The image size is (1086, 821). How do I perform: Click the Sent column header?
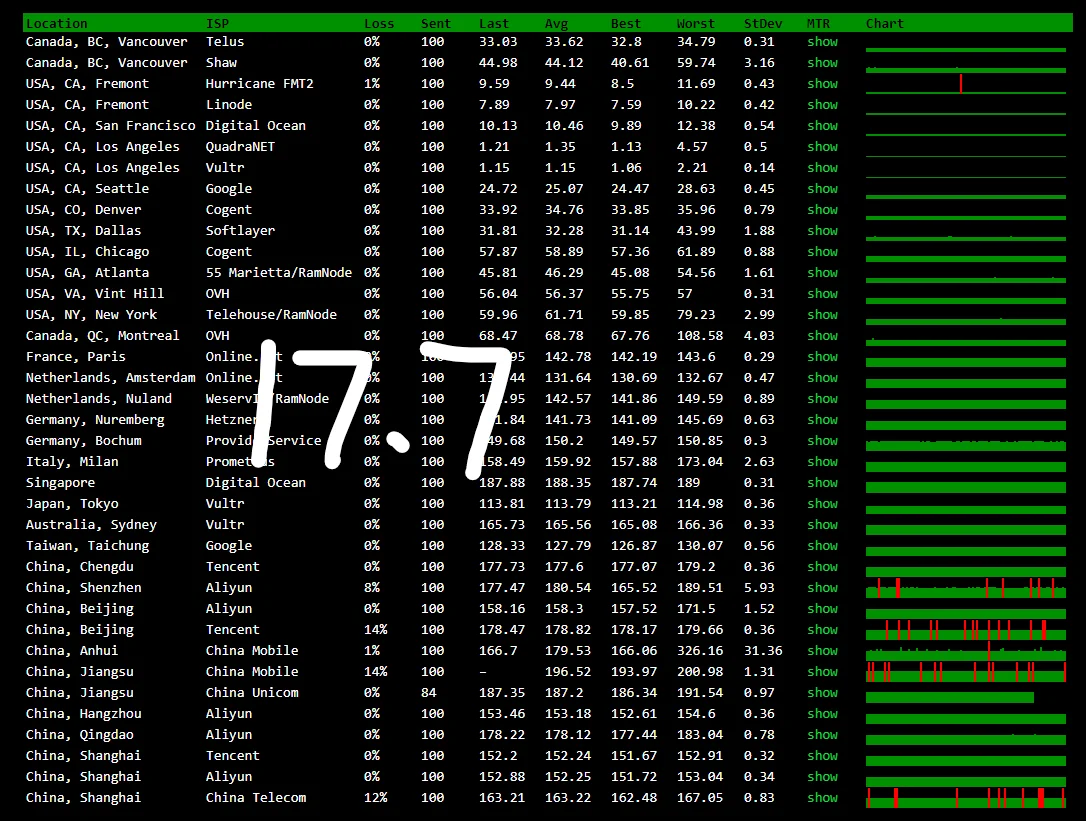click(x=436, y=24)
